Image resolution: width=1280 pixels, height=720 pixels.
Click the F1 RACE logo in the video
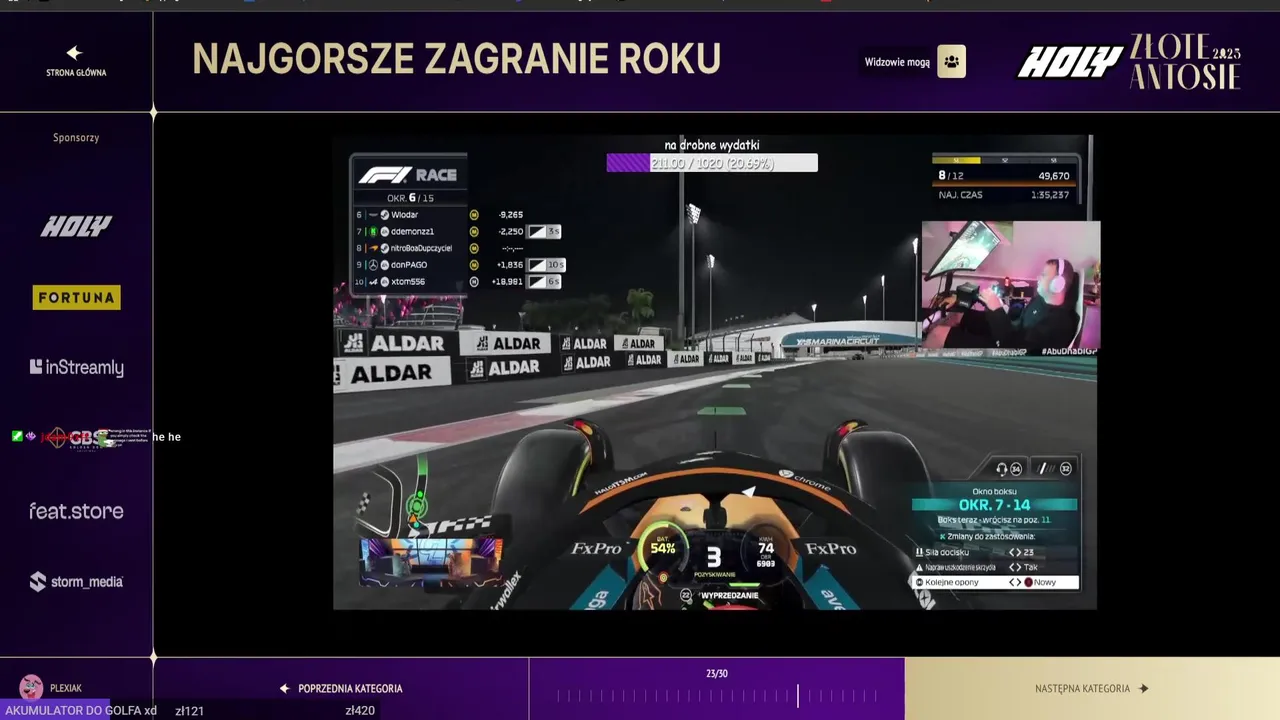click(408, 175)
